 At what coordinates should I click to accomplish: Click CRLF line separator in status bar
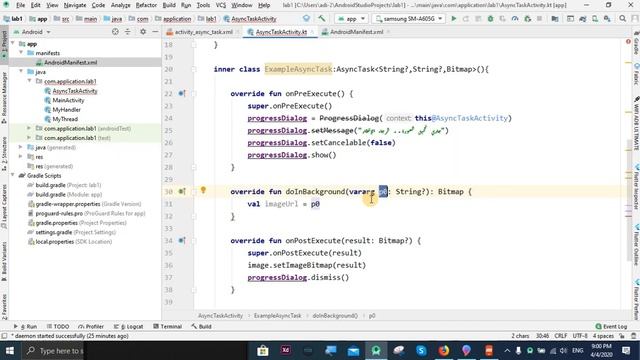pyautogui.click(x=560, y=336)
